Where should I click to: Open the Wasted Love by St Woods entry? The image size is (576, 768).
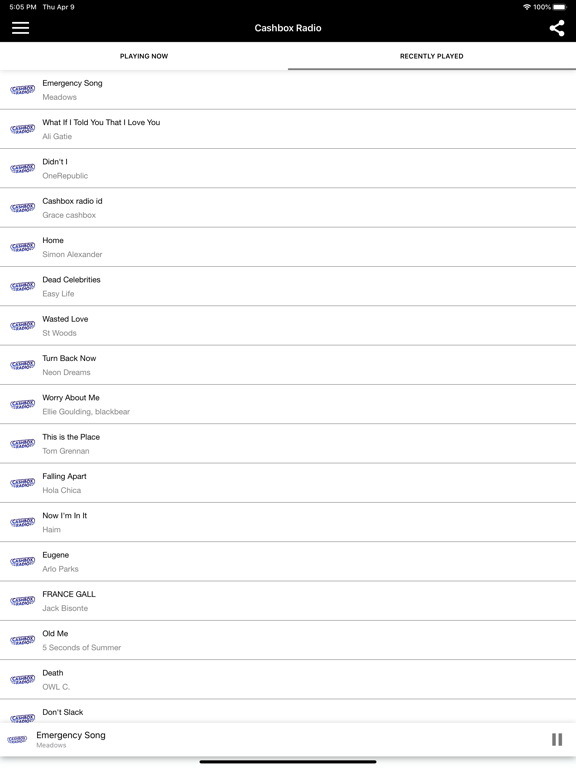click(288, 326)
